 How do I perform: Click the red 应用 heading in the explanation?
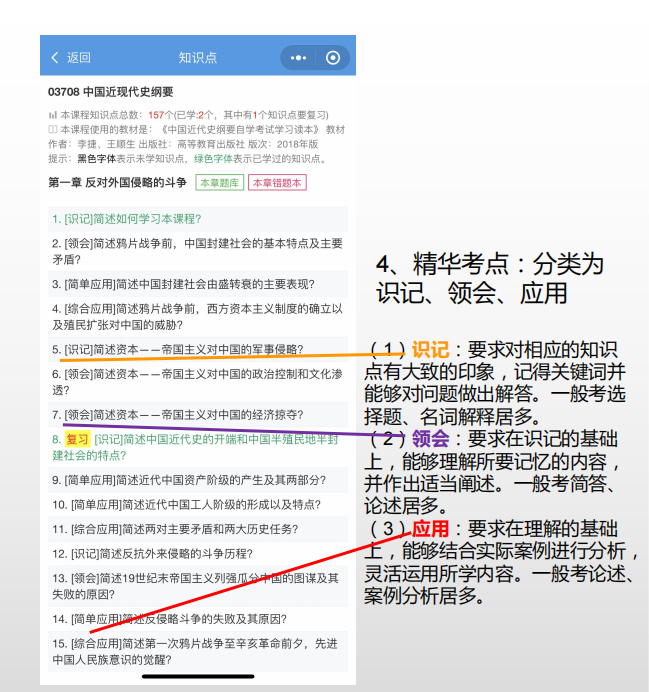[430, 529]
